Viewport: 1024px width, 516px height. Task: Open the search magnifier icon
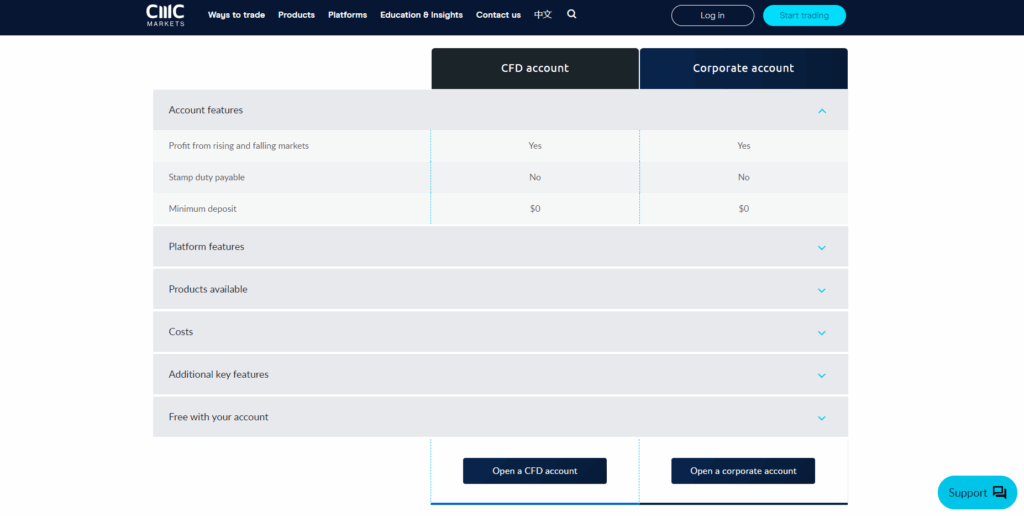coord(572,15)
